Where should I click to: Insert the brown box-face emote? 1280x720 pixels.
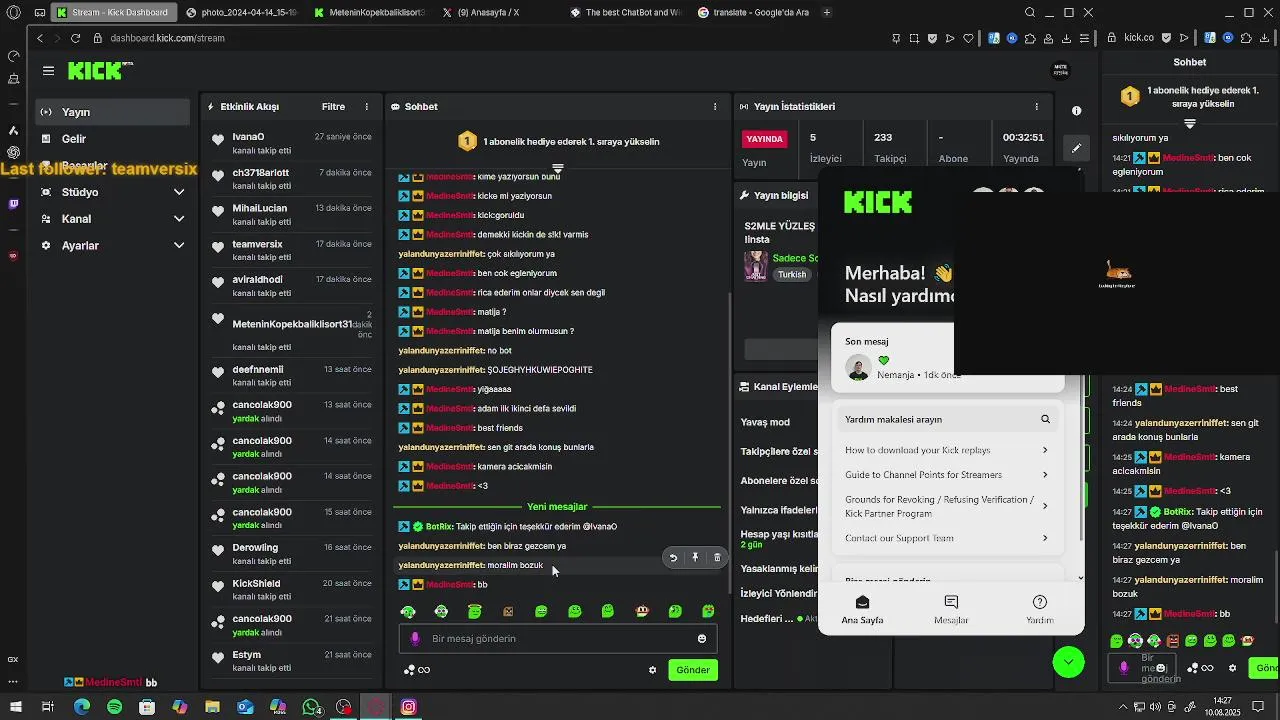coord(508,611)
